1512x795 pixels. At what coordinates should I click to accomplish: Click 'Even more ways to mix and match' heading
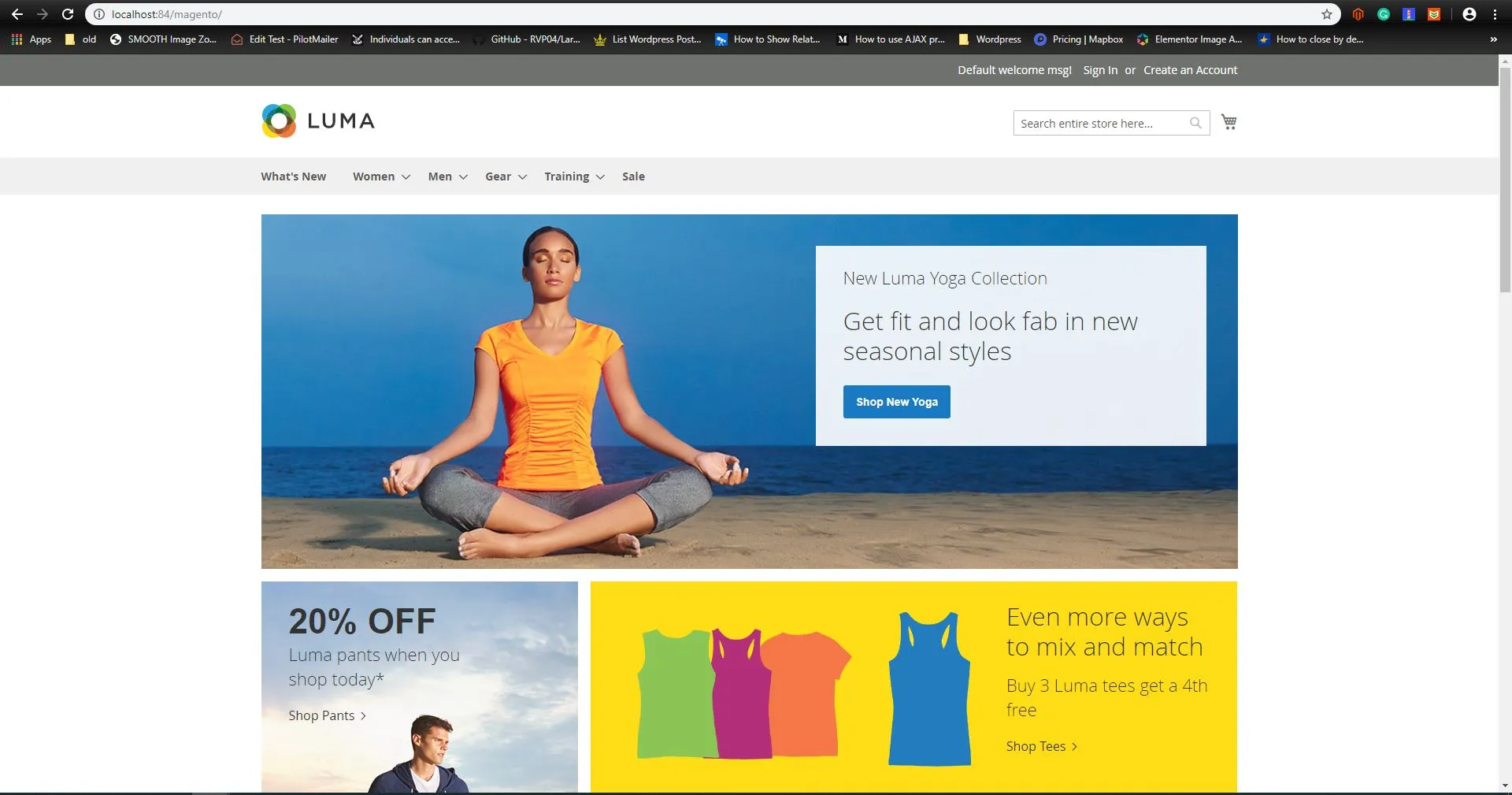(1105, 632)
